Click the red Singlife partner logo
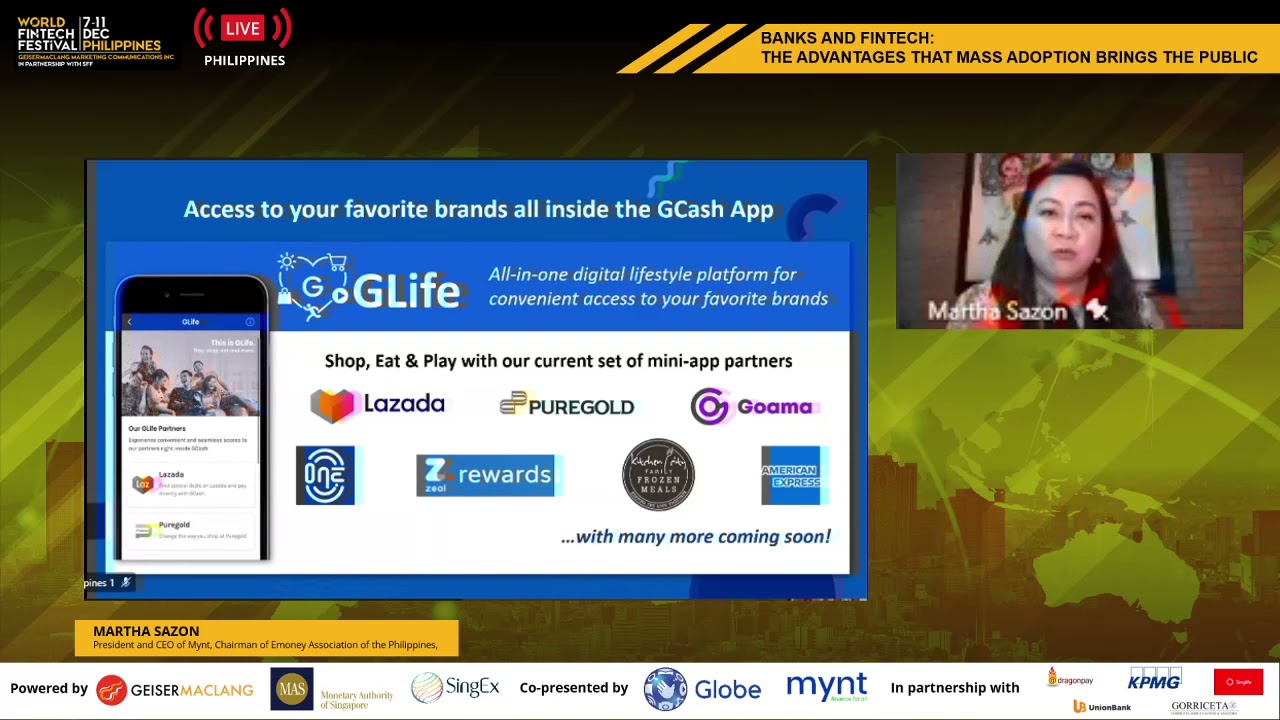Viewport: 1280px width, 720px height. (1238, 682)
